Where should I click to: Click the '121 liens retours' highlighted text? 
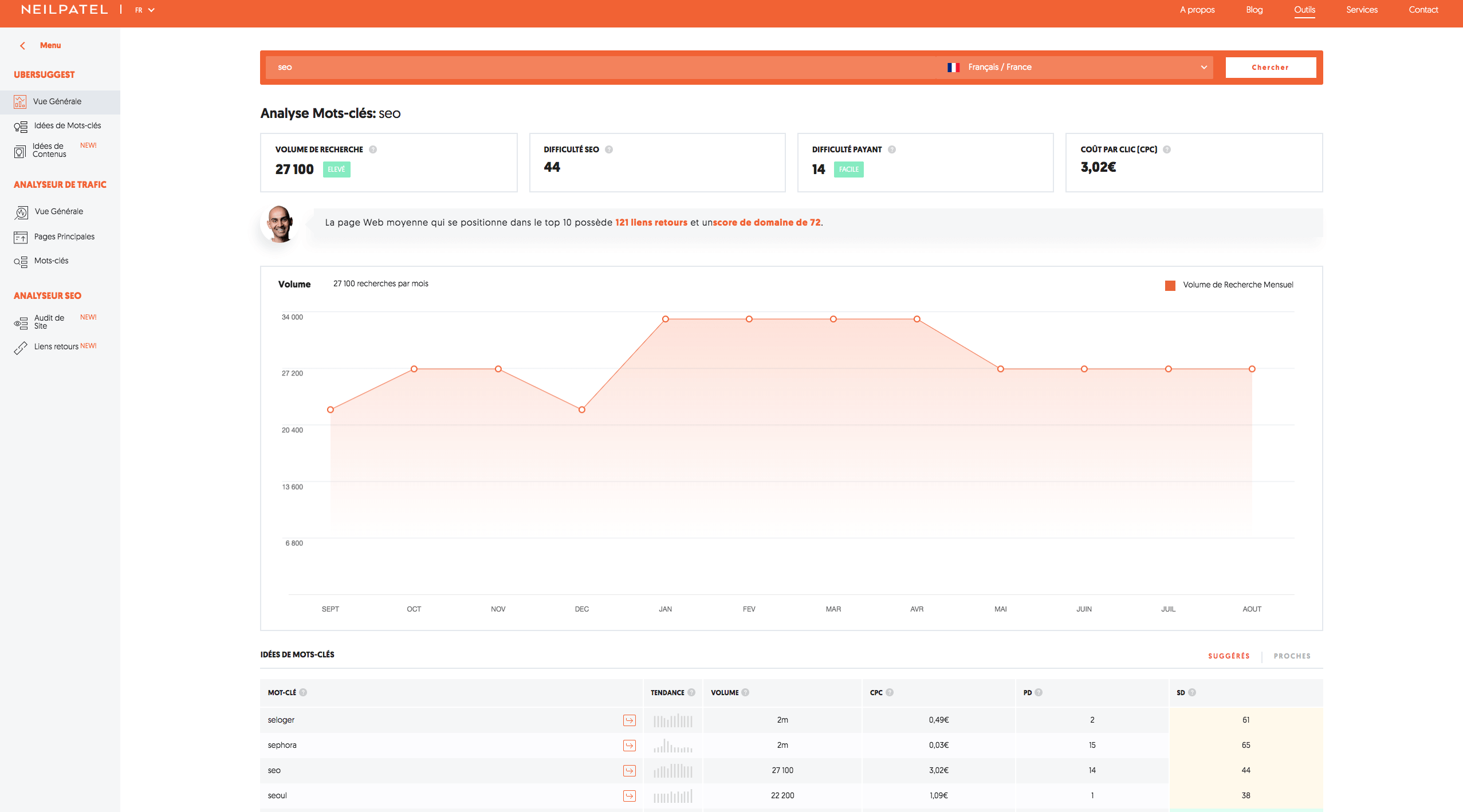651,223
